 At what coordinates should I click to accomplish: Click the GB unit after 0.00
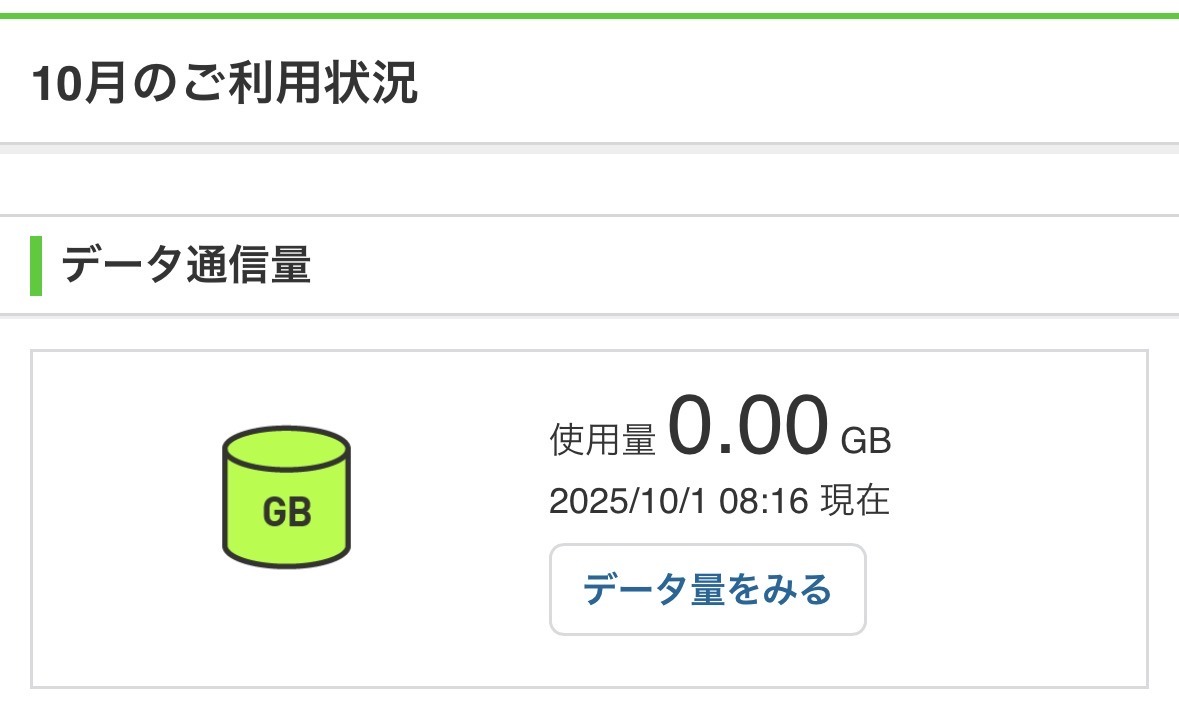click(865, 440)
